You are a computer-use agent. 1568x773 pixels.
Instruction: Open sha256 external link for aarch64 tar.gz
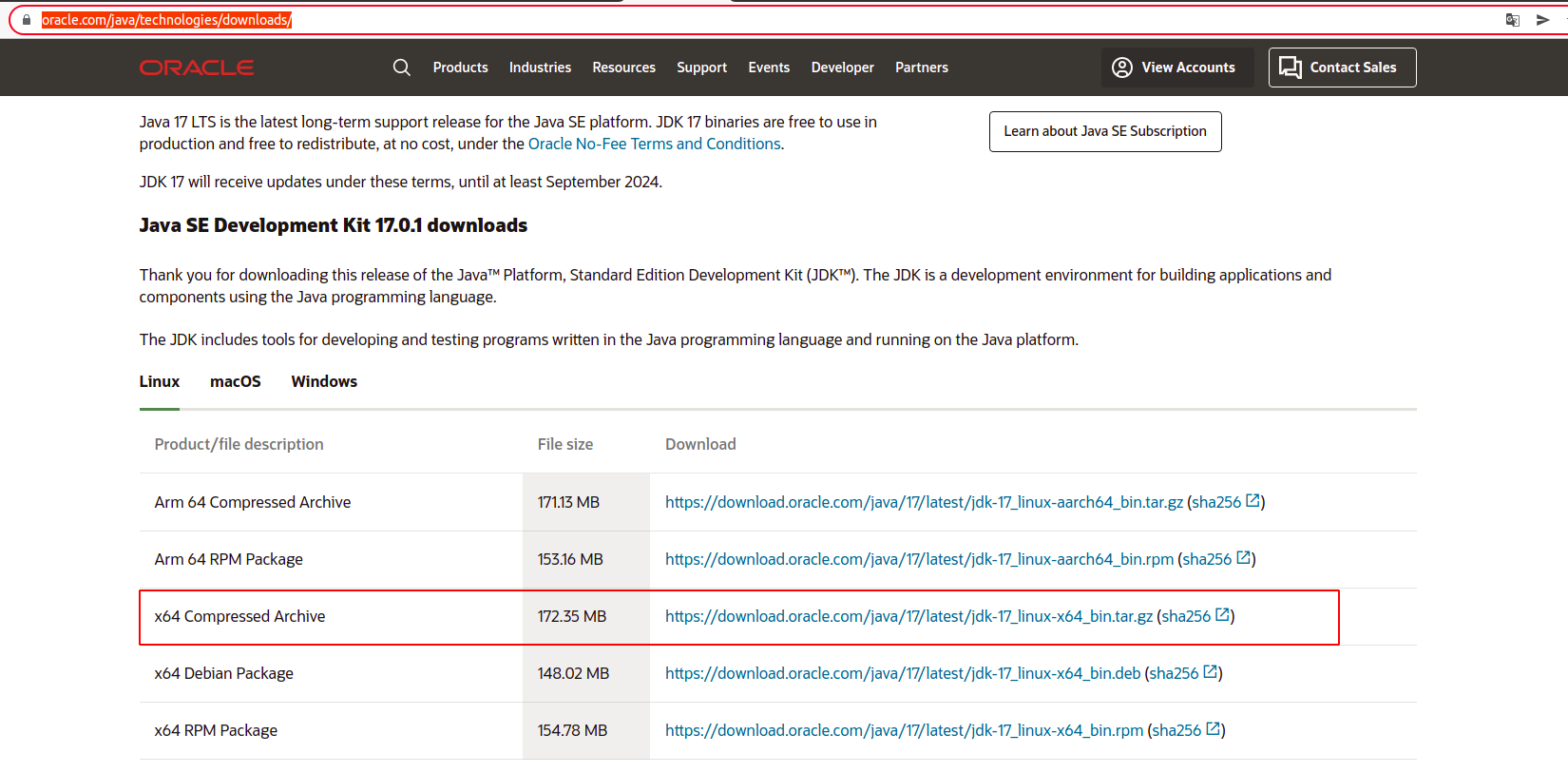(1226, 502)
